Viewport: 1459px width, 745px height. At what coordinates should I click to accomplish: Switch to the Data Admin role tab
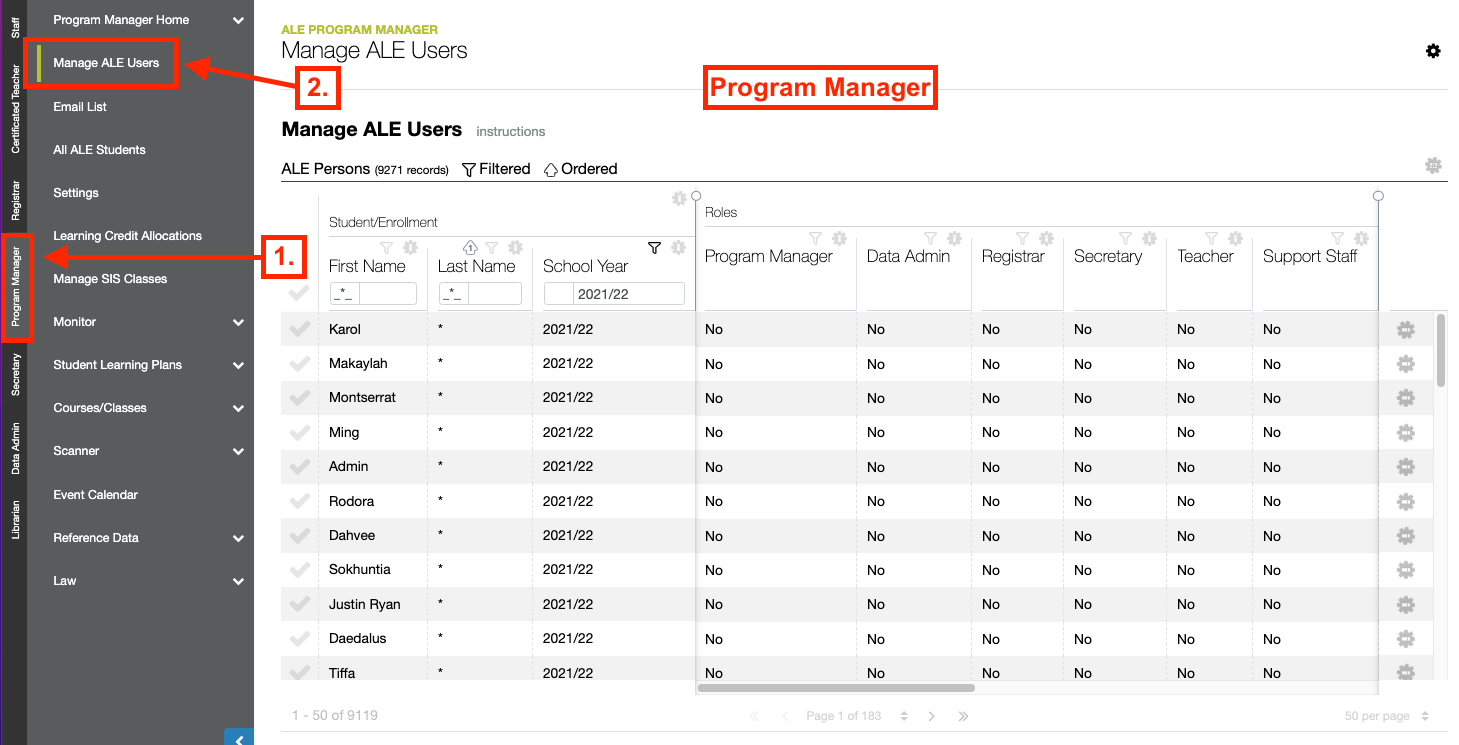tap(14, 448)
